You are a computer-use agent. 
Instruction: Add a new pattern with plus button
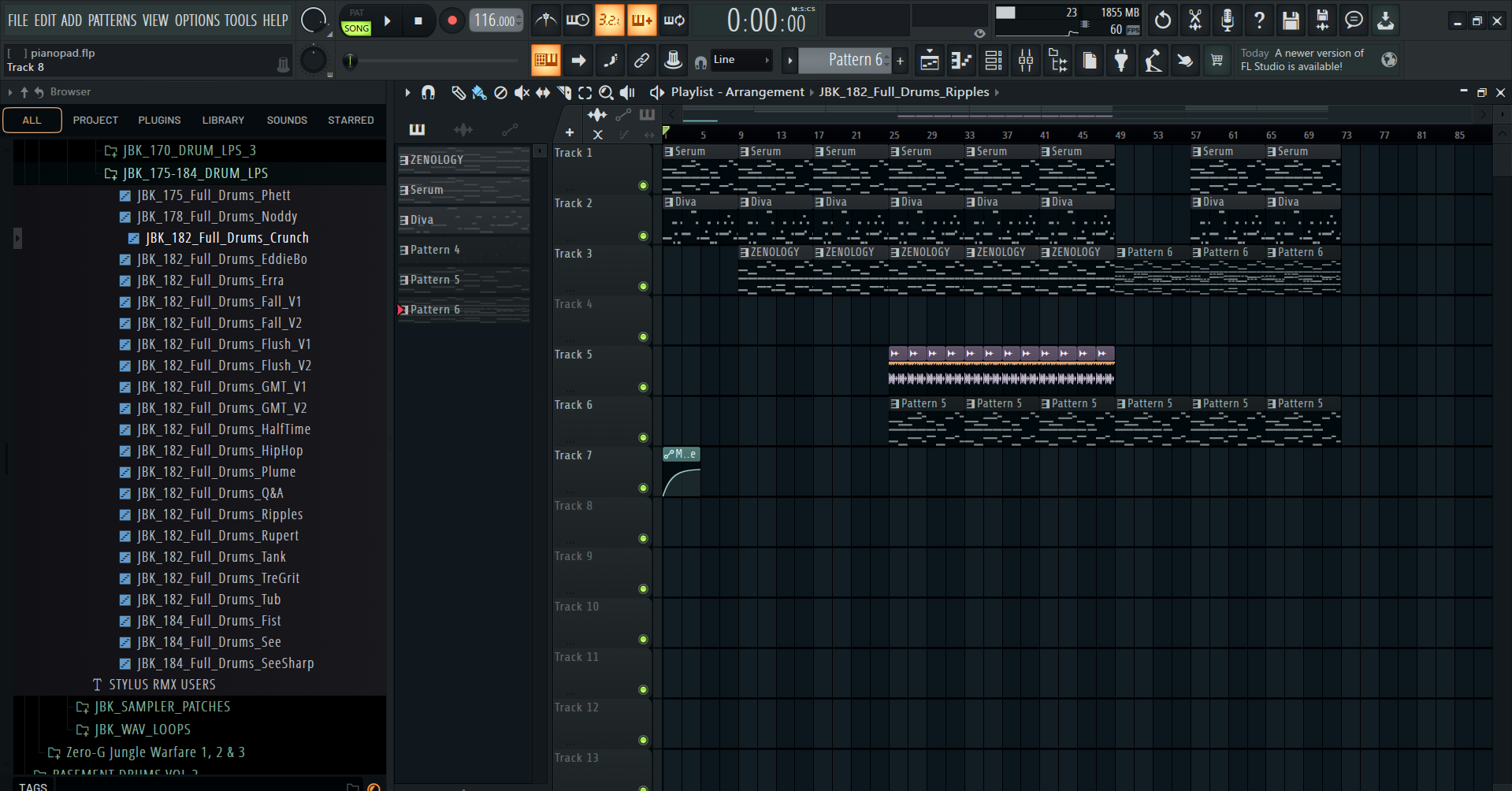901,60
